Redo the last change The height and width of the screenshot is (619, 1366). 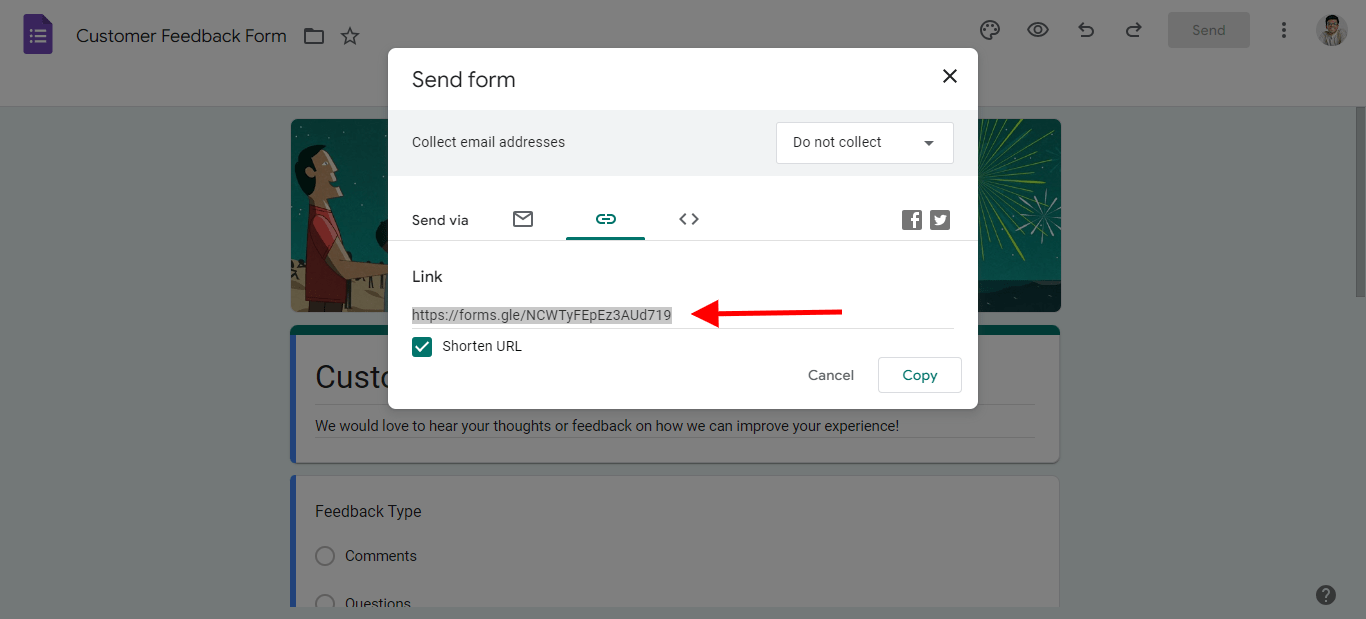(1133, 30)
